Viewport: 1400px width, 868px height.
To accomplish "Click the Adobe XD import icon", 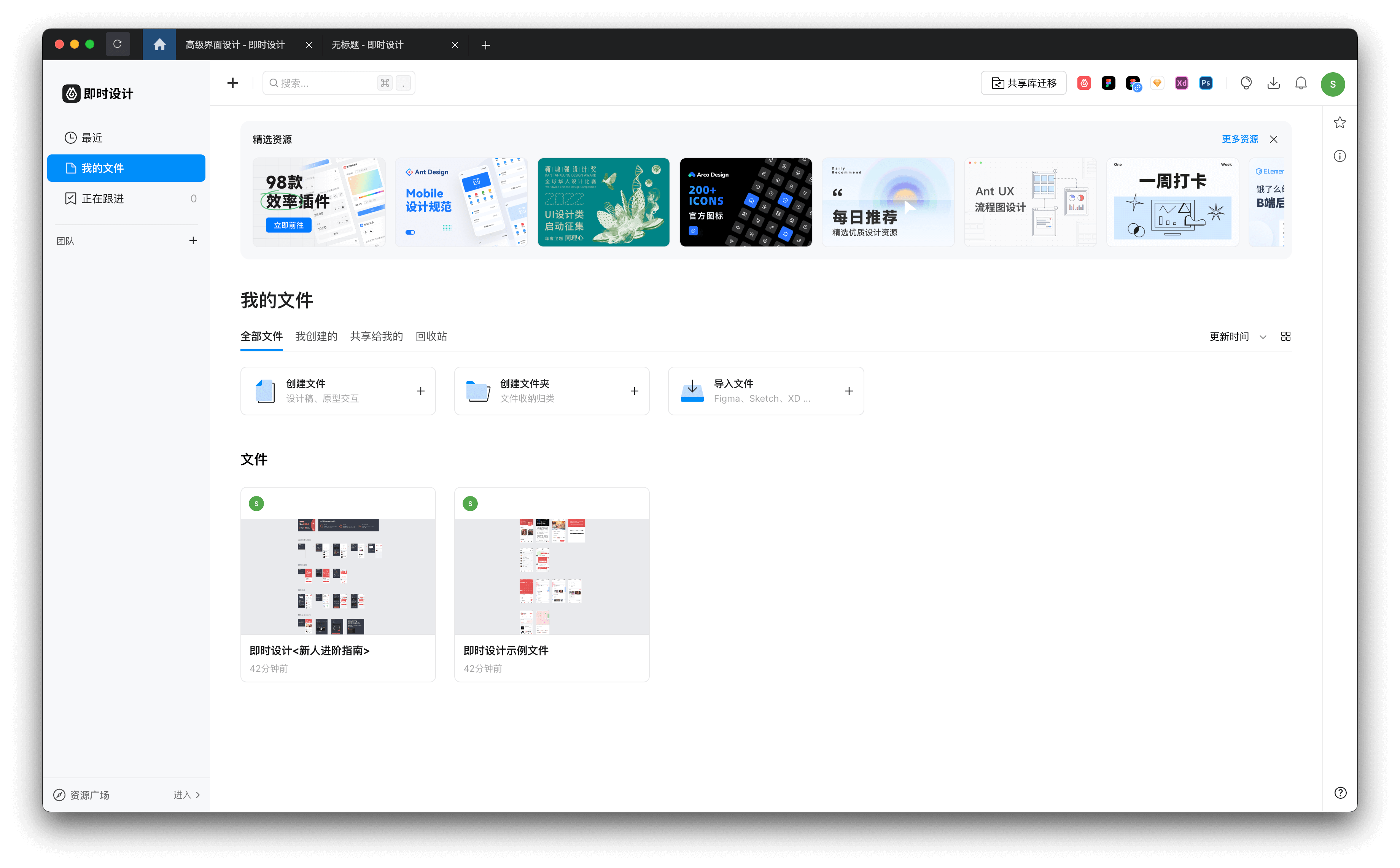I will pos(1181,83).
